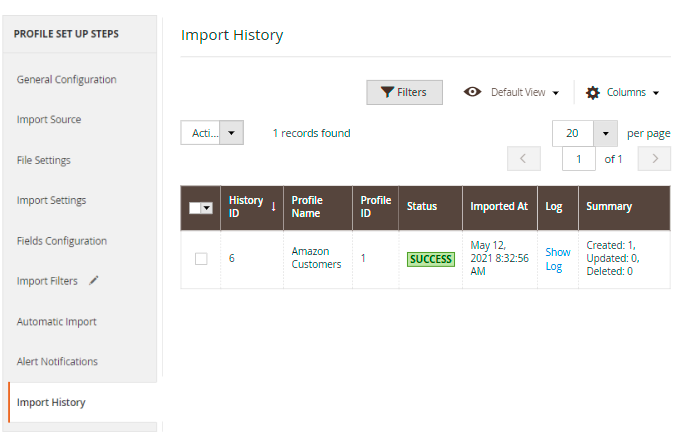Click the pencil icon beside Import Filters

(93, 281)
